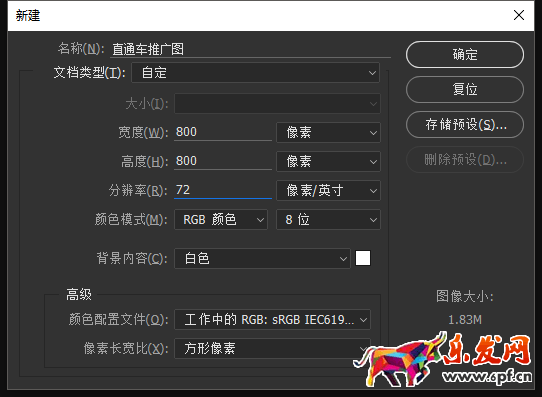This screenshot has height=397, width=542.
Task: Click the 高度 value field
Action: (x=223, y=161)
